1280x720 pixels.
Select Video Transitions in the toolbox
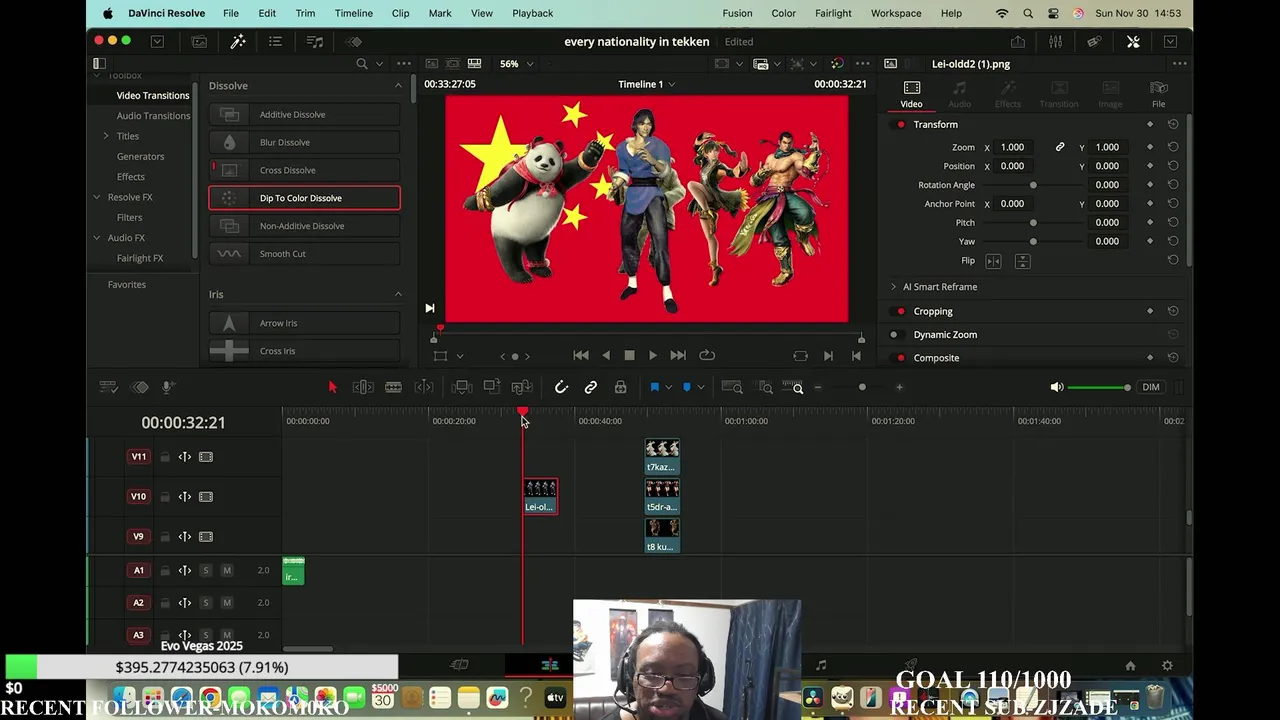(x=153, y=95)
